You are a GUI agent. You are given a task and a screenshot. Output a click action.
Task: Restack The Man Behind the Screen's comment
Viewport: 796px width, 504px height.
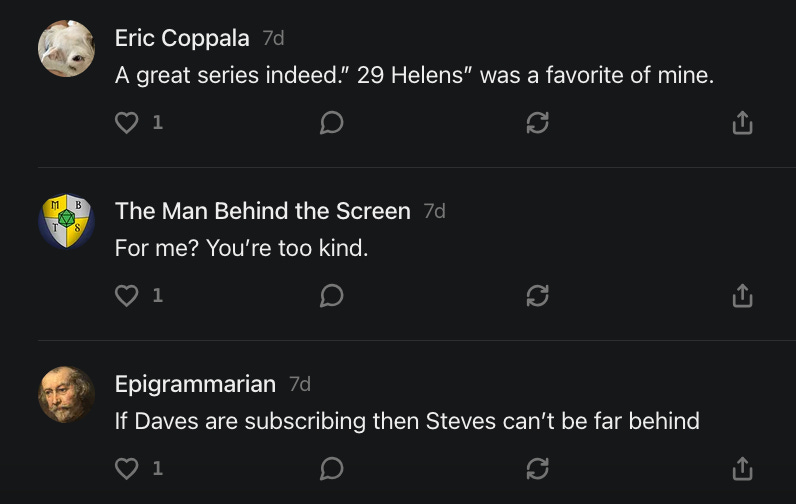tap(537, 296)
